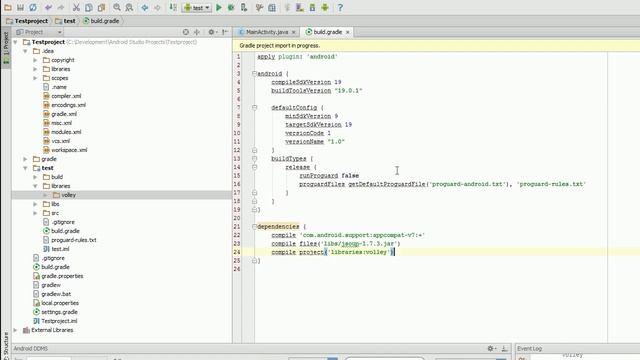Click the navigate Back arrow icon
This screenshot has width=640, height=360.
click(144, 7)
